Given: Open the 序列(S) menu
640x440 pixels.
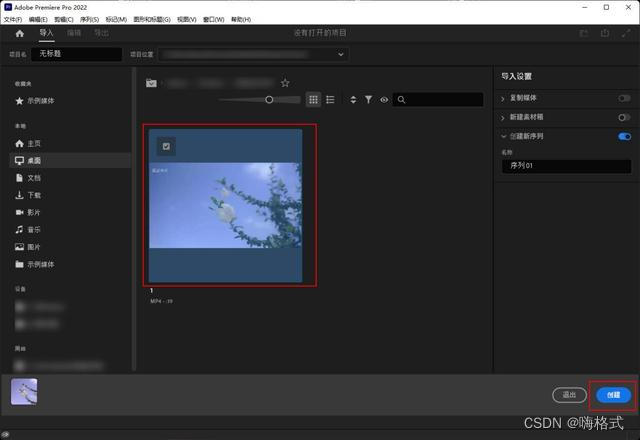Looking at the screenshot, I should pyautogui.click(x=89, y=19).
